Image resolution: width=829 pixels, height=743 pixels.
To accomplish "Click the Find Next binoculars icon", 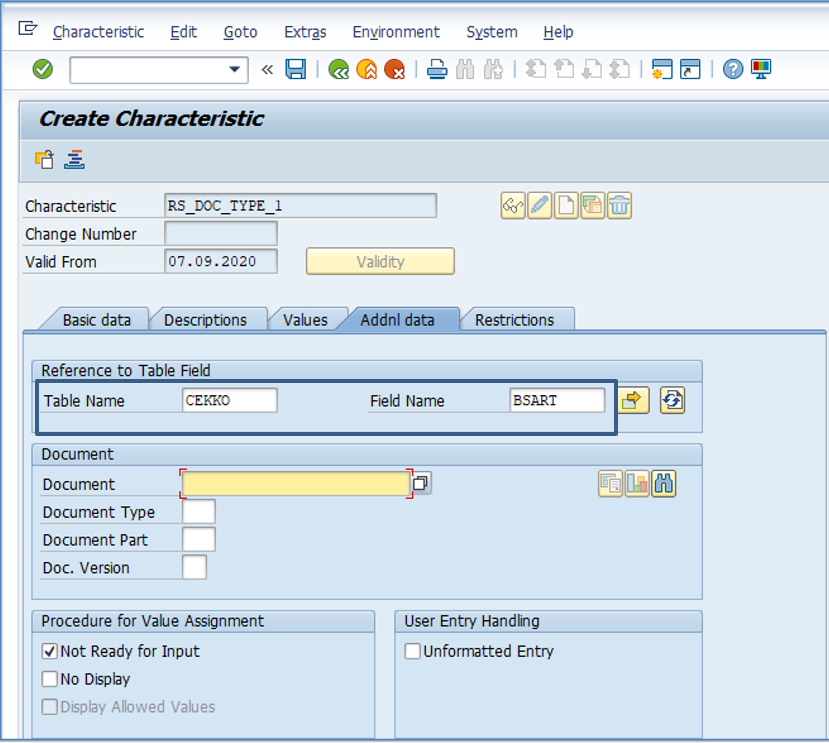I will pyautogui.click(x=493, y=69).
